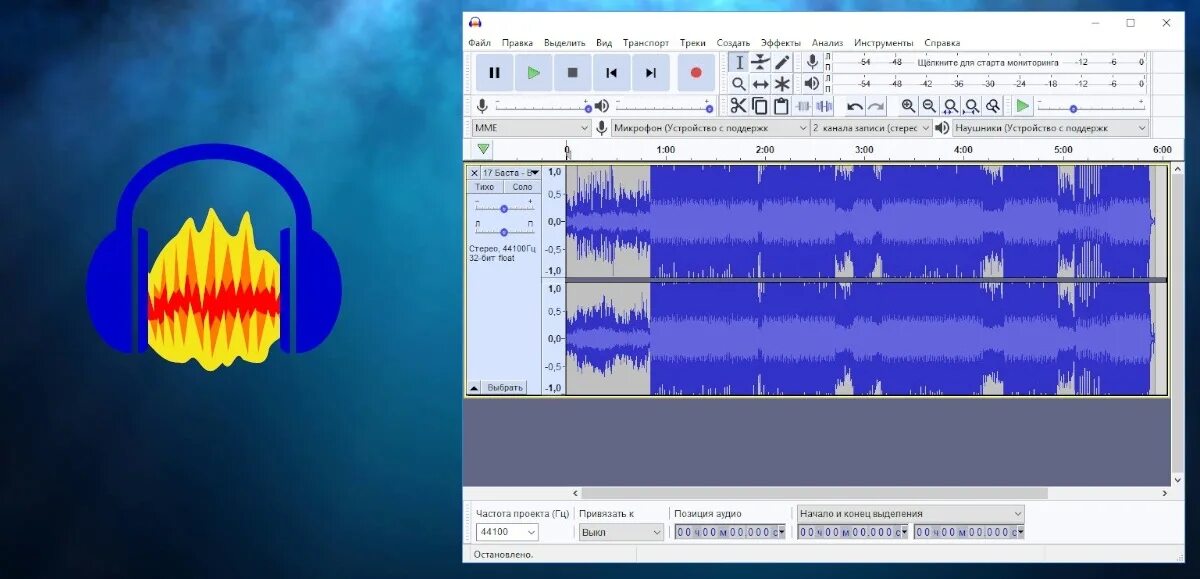Select the Selection (I-beam) tool
Image resolution: width=1200 pixels, height=579 pixels.
pos(739,62)
